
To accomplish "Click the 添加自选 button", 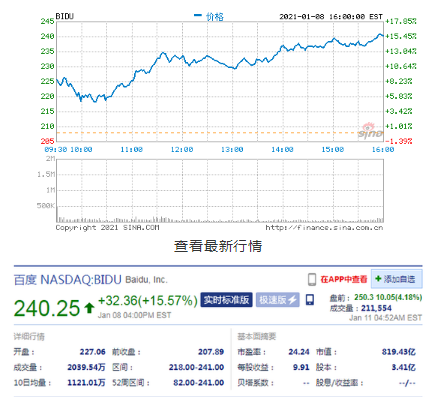I will [397, 279].
